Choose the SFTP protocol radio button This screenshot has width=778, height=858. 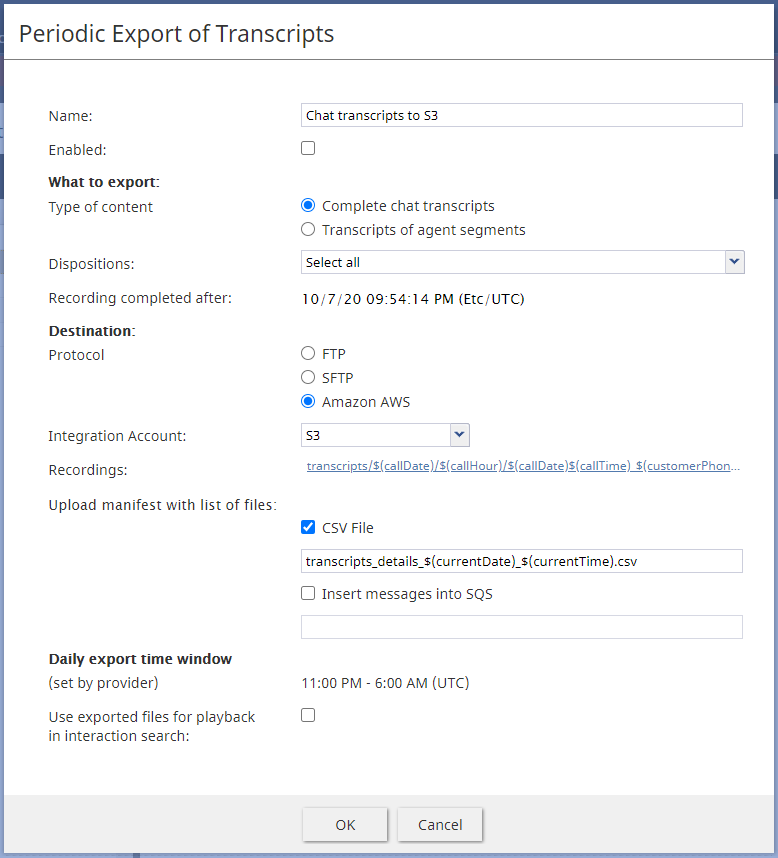tap(308, 378)
